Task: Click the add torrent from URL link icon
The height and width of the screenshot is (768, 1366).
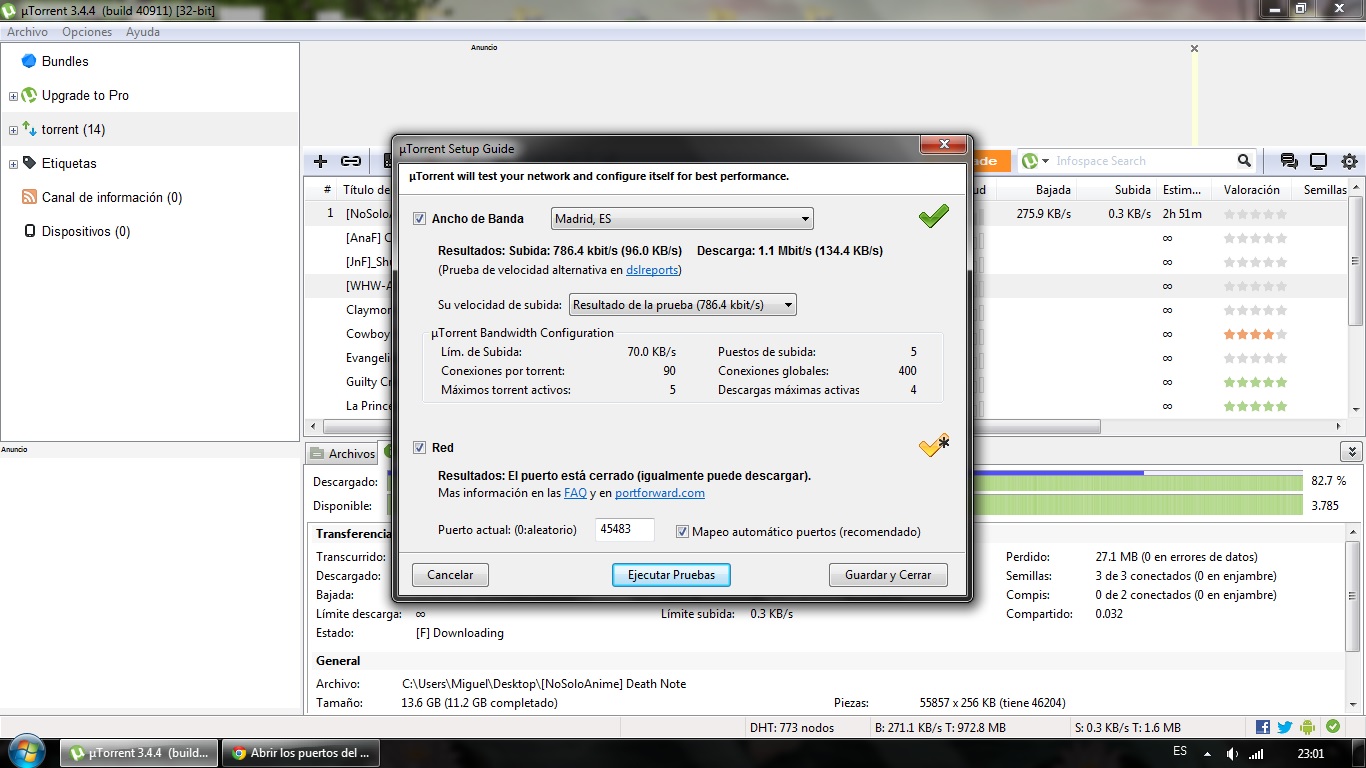Action: [x=350, y=161]
